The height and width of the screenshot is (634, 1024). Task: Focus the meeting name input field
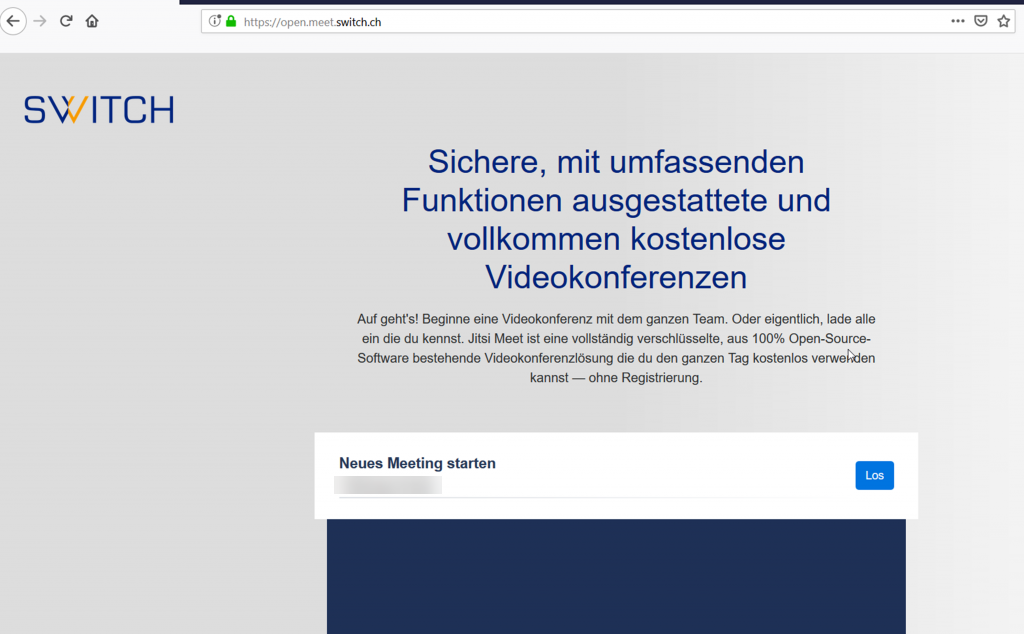[x=591, y=486]
